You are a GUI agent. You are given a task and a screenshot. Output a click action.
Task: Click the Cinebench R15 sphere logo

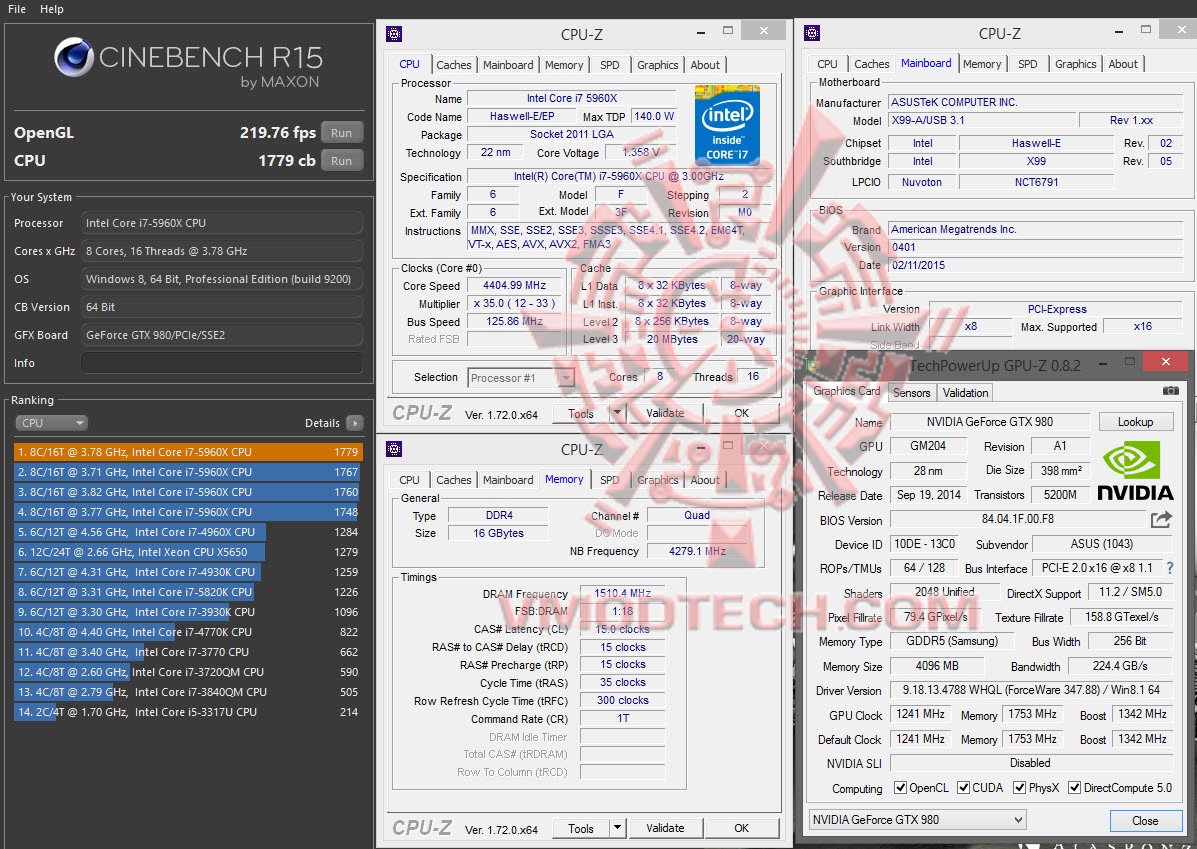click(x=74, y=57)
